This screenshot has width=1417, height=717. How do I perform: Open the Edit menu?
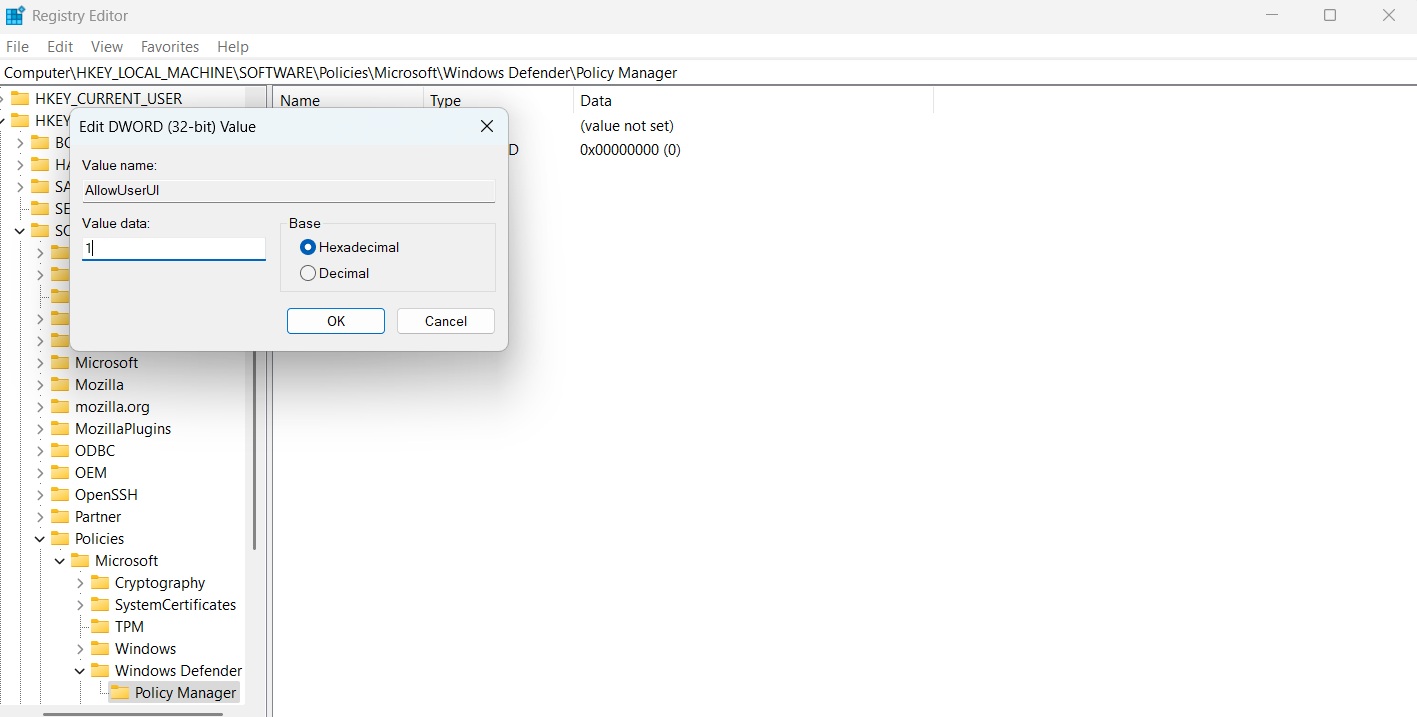(x=60, y=46)
